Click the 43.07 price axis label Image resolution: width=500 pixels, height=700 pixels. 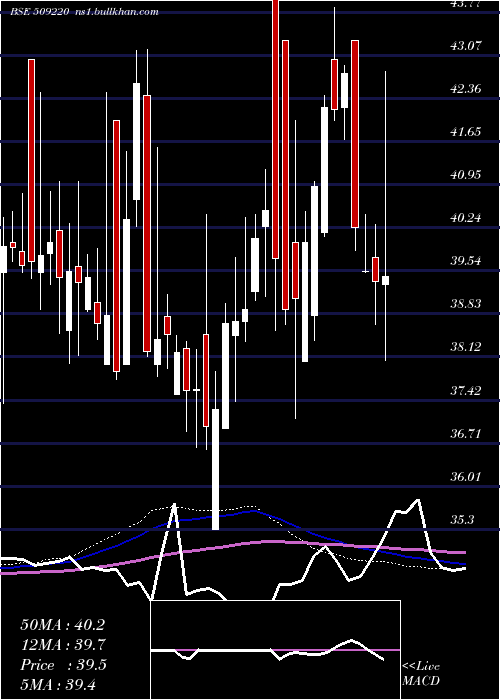pos(466,45)
